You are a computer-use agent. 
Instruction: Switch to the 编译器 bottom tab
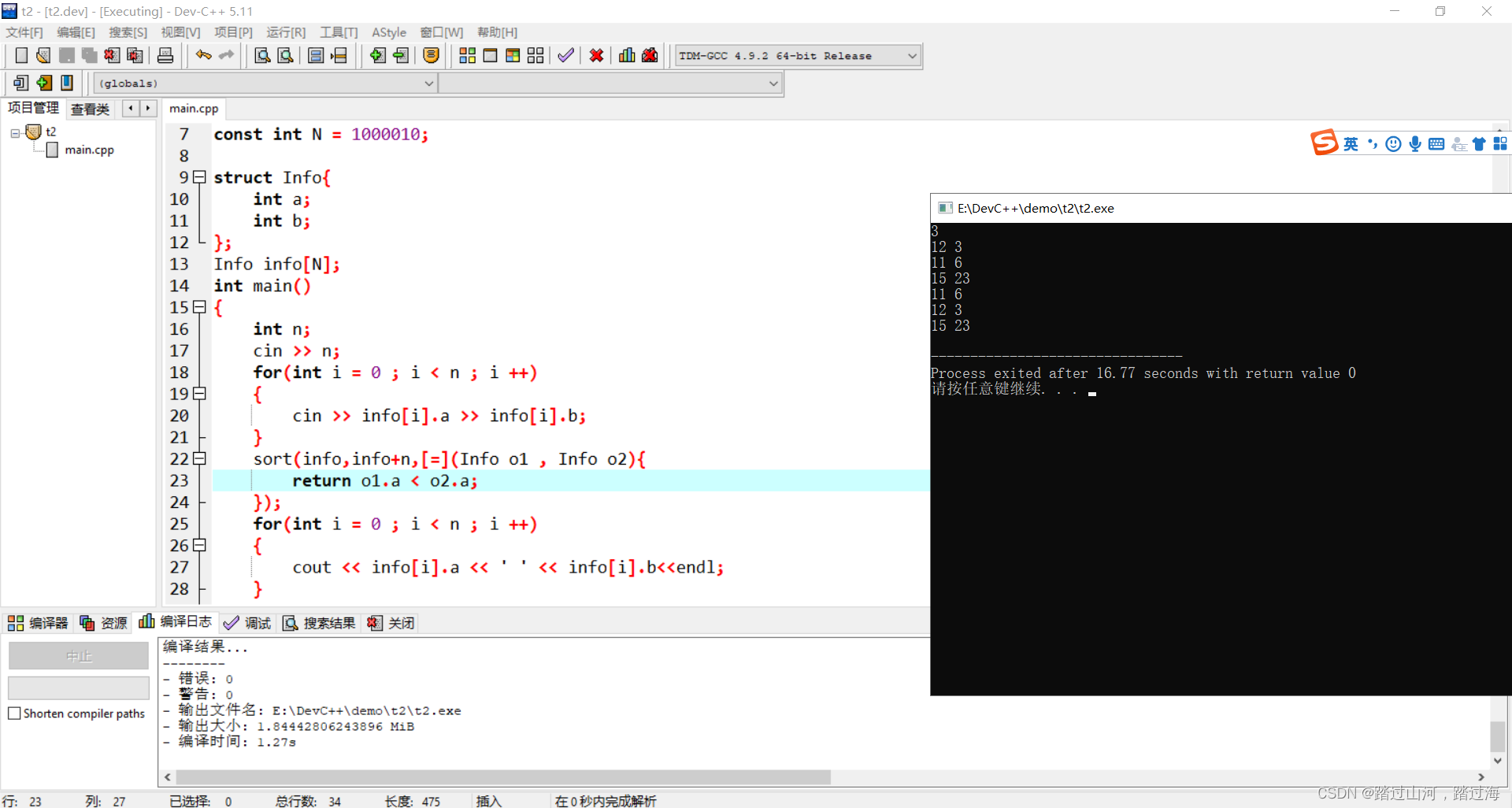click(39, 623)
